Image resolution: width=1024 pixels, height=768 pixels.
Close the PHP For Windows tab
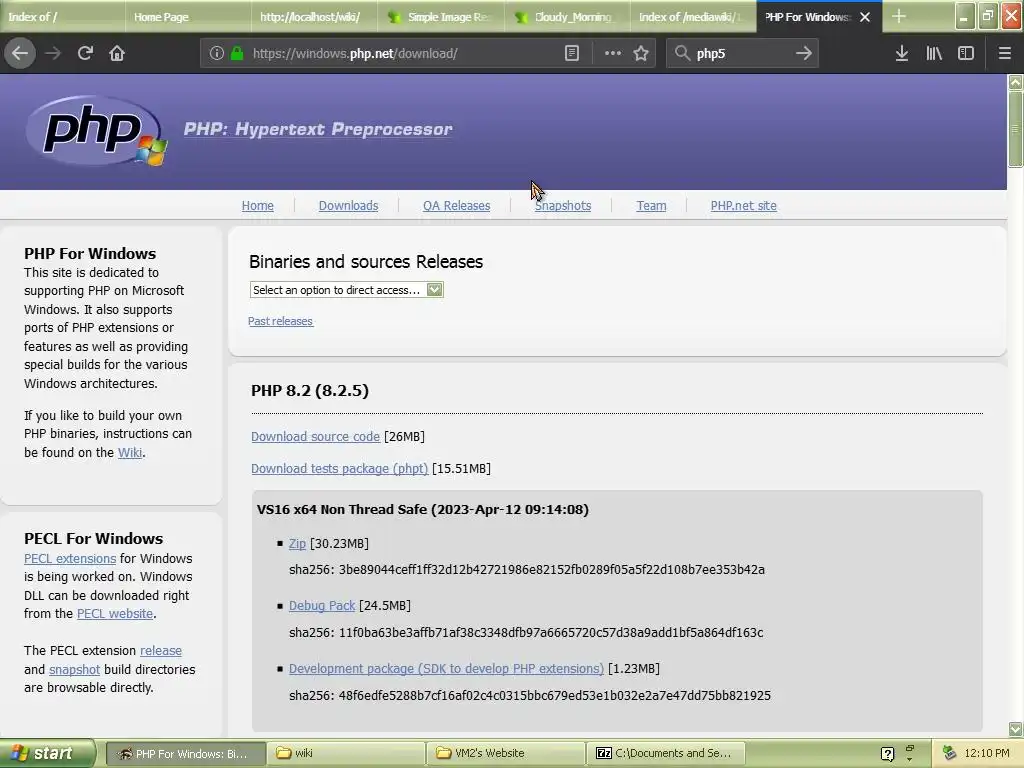tap(865, 17)
